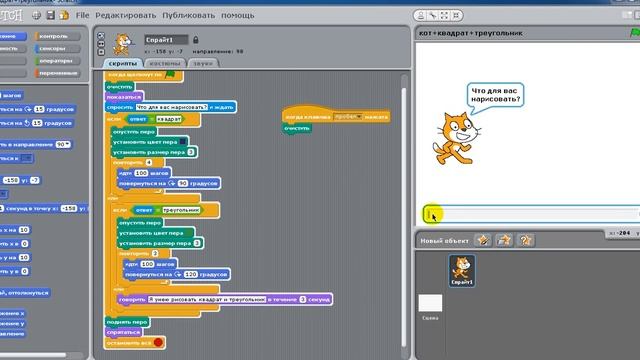Select the stamp duplicate tool

pyautogui.click(x=420, y=16)
